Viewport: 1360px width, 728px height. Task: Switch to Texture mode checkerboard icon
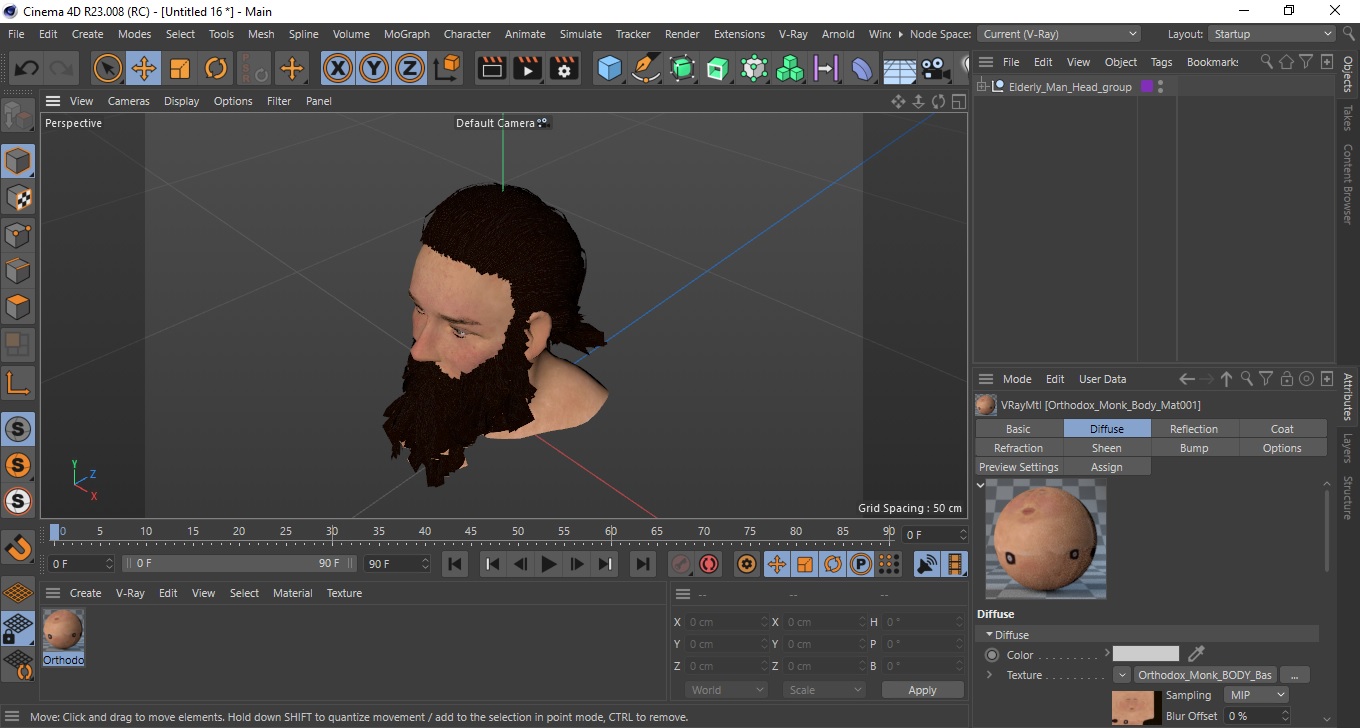[18, 198]
